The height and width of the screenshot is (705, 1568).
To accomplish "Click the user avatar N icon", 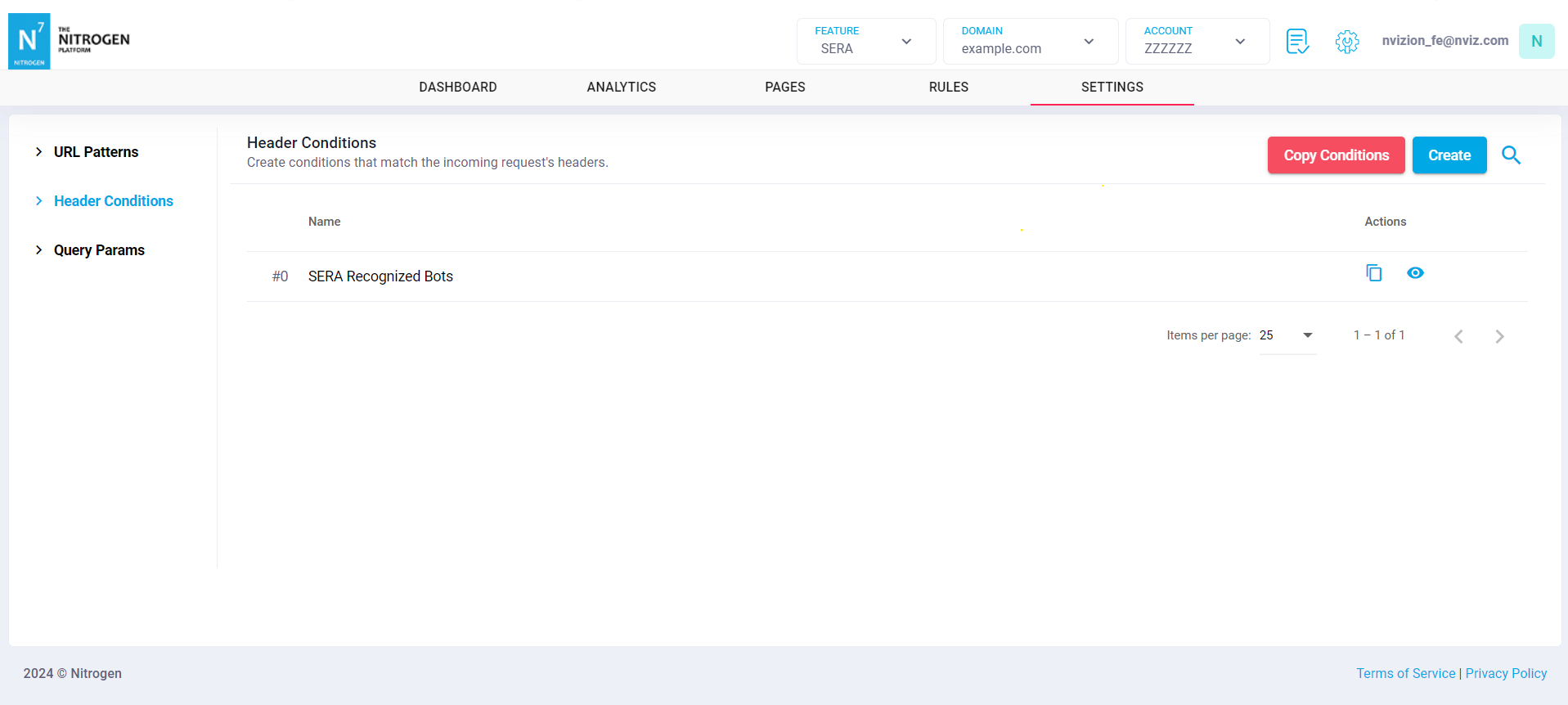I will 1536,41.
